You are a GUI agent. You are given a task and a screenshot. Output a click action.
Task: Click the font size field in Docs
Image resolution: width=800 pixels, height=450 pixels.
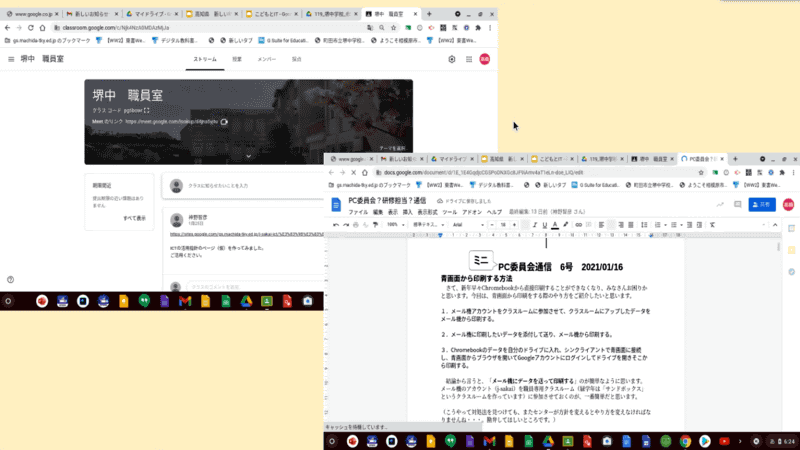point(503,225)
